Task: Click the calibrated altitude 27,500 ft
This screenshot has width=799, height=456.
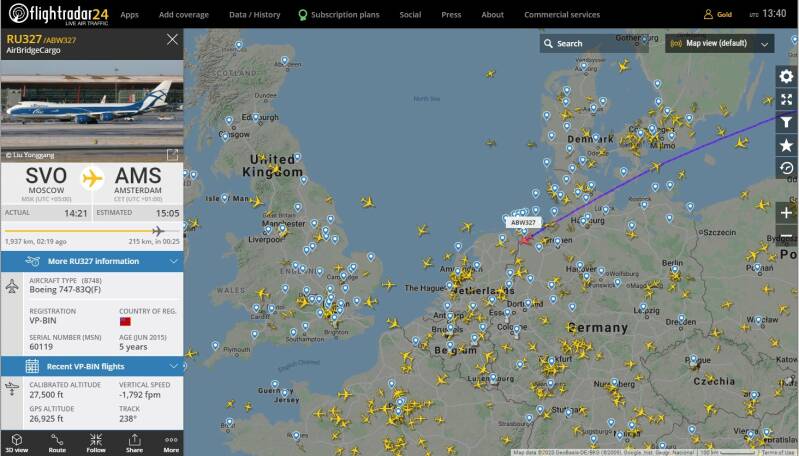Action: (x=49, y=394)
